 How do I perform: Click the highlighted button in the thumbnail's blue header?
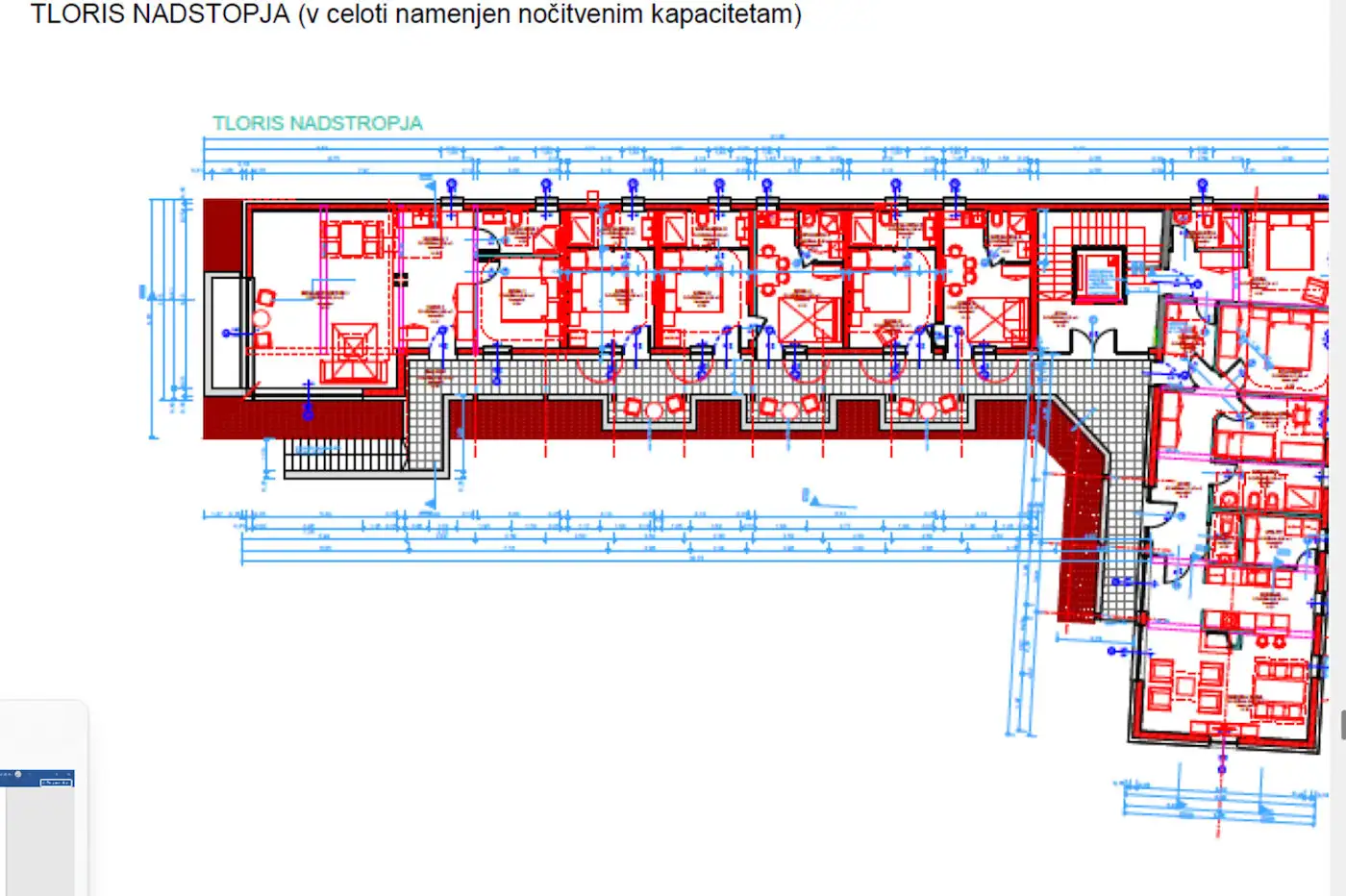point(56,782)
